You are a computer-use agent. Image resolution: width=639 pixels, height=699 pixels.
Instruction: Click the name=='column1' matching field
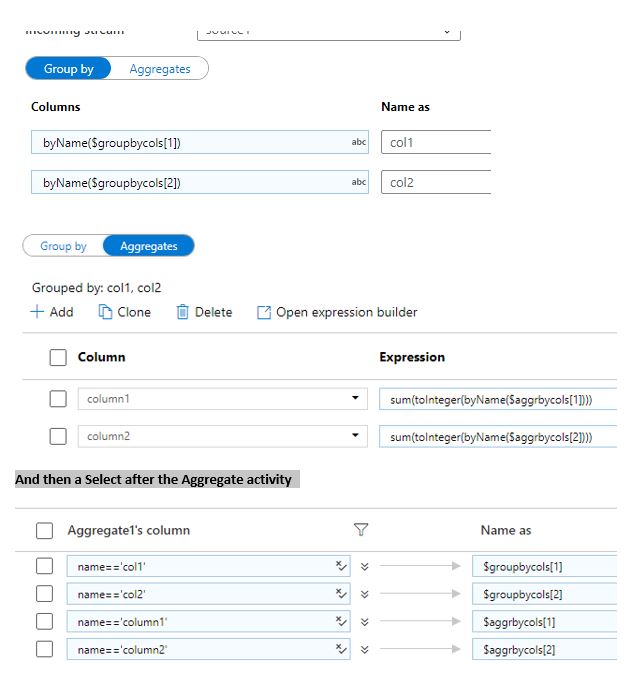(x=208, y=621)
